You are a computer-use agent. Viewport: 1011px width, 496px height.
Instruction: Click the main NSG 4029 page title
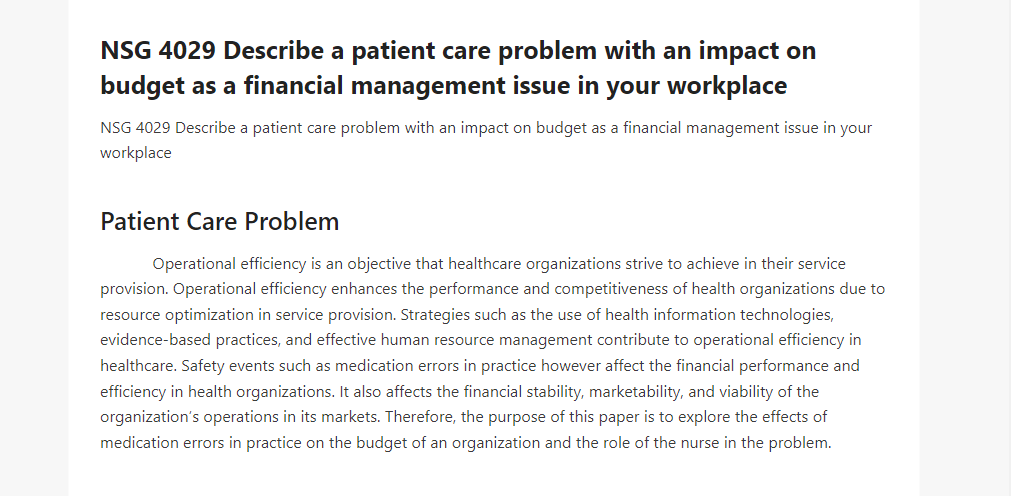tap(458, 68)
